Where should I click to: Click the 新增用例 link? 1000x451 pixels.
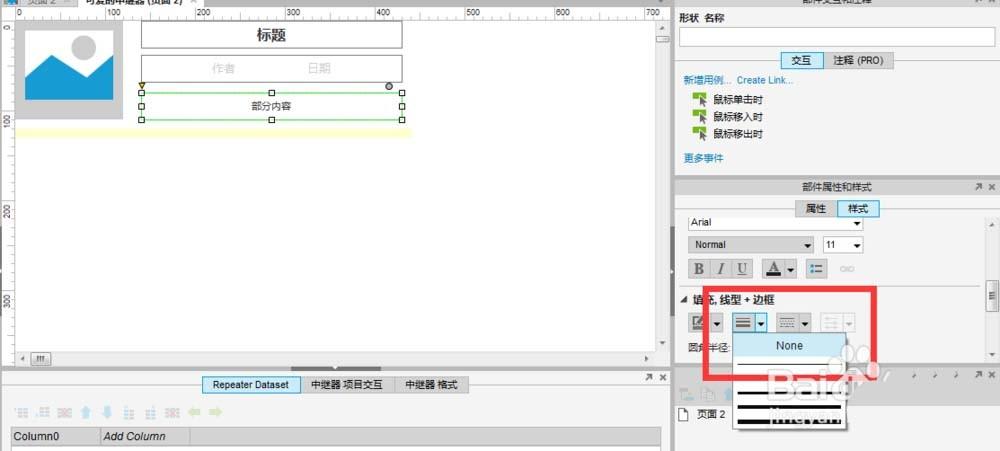[x=707, y=80]
